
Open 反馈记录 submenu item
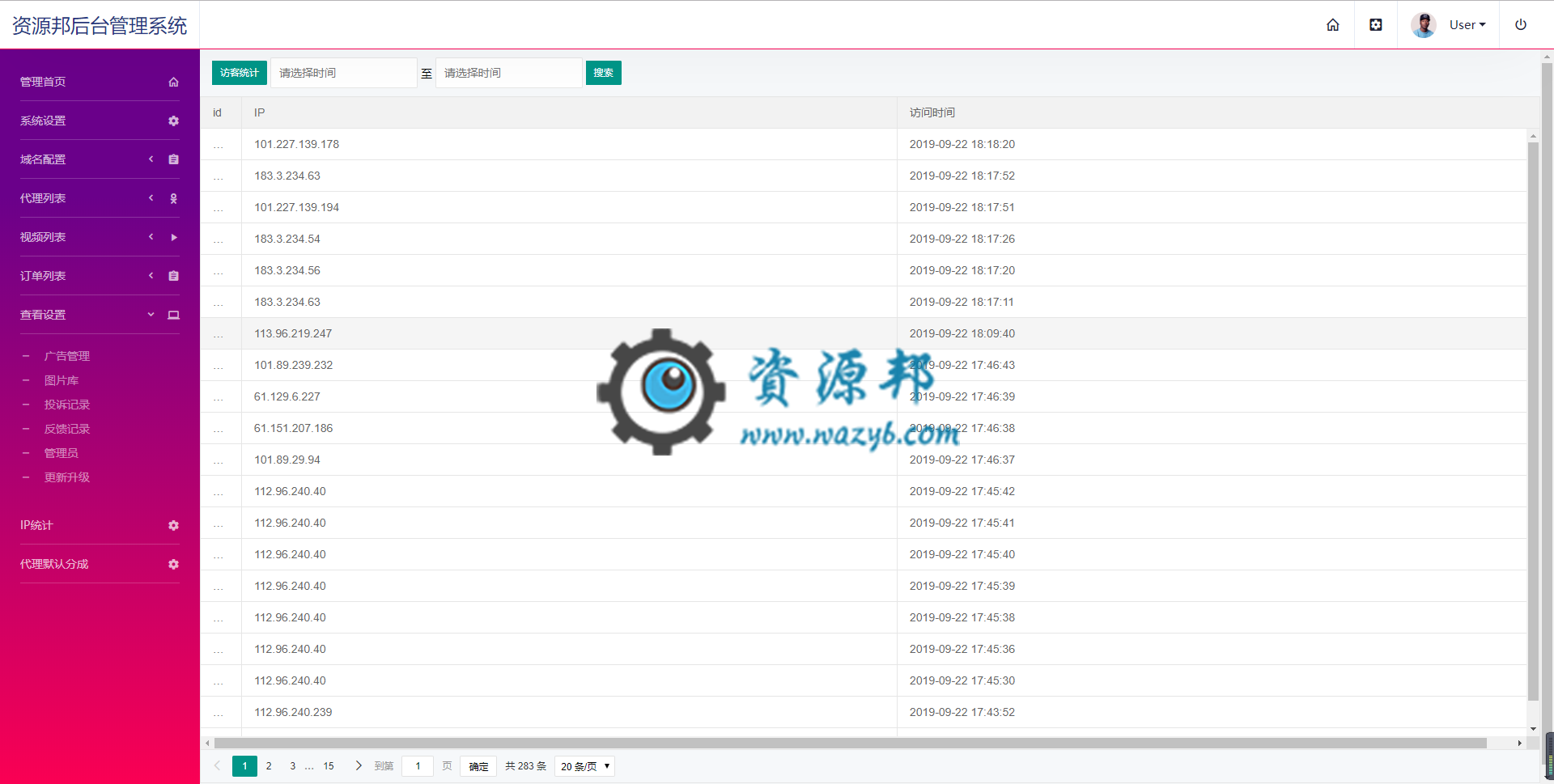[67, 429]
